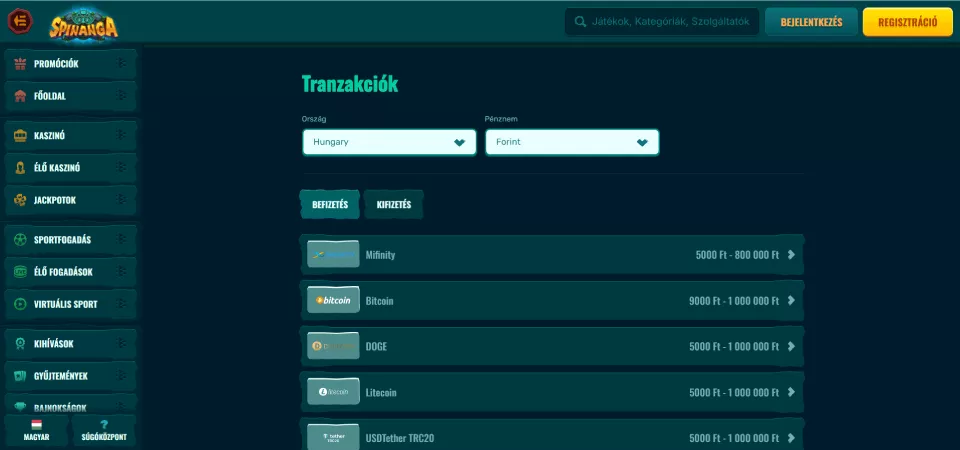Open Virtuális Sport section
The height and width of the screenshot is (450, 960).
(x=68, y=303)
